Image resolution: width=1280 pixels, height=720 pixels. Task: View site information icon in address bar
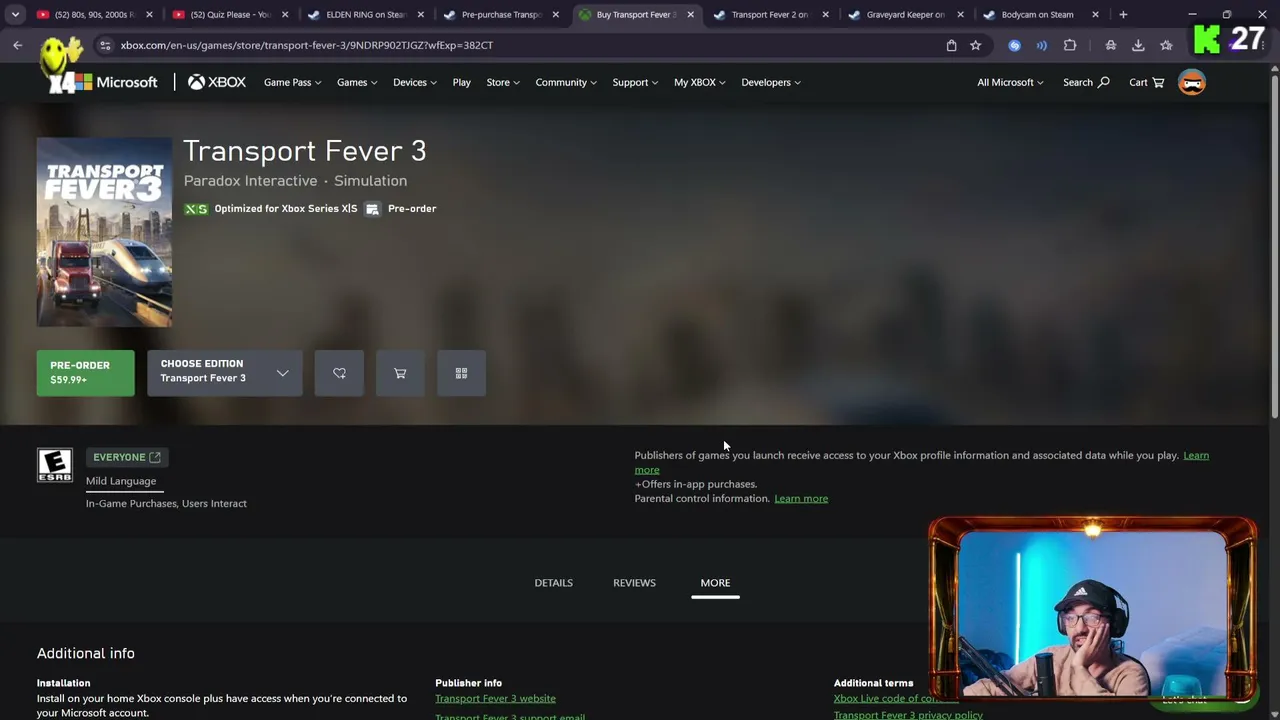point(105,45)
